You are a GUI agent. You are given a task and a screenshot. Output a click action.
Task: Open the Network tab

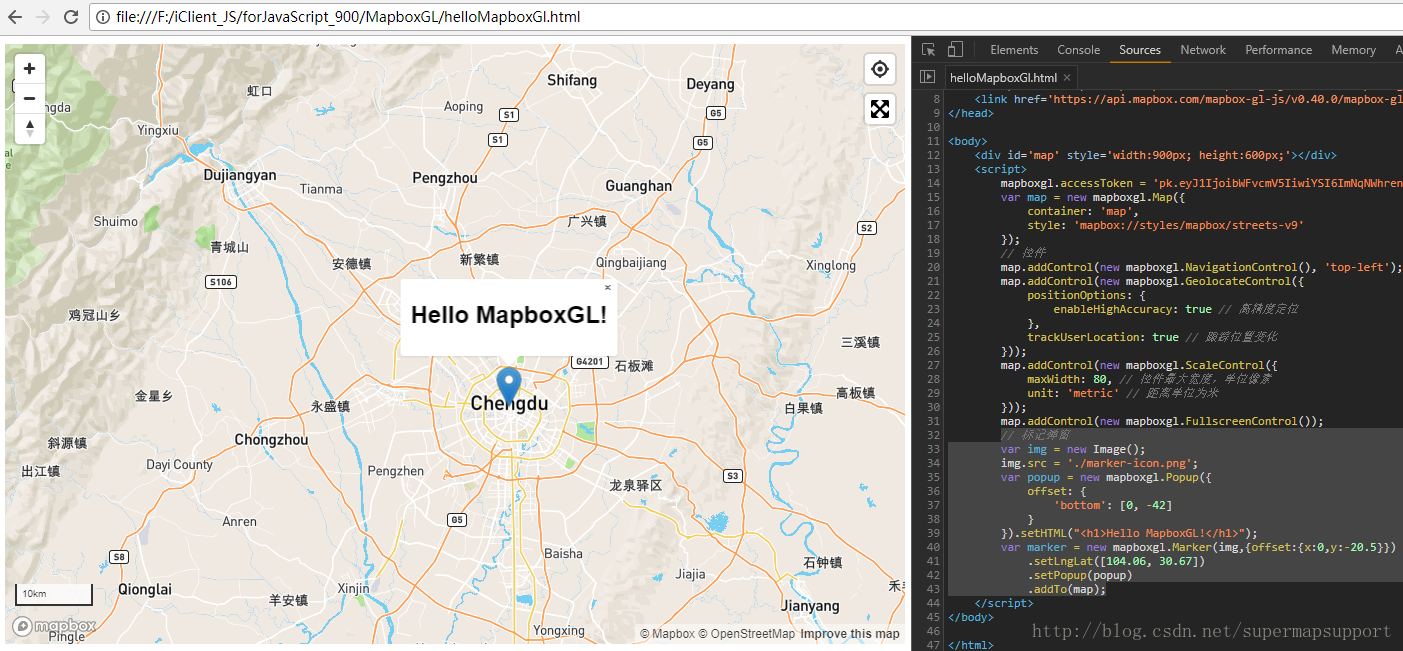click(1203, 50)
